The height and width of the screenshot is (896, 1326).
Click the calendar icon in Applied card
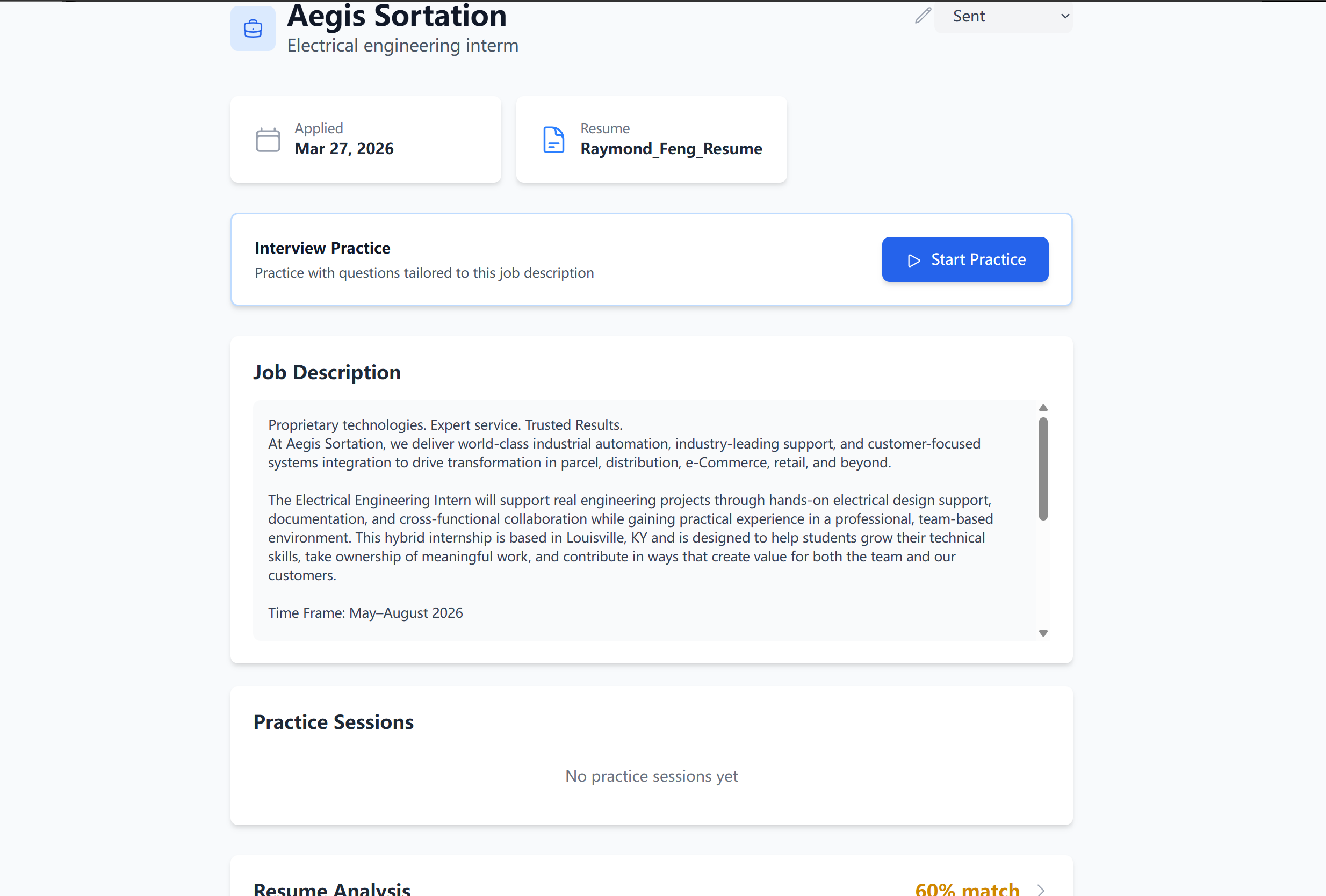pyautogui.click(x=268, y=140)
